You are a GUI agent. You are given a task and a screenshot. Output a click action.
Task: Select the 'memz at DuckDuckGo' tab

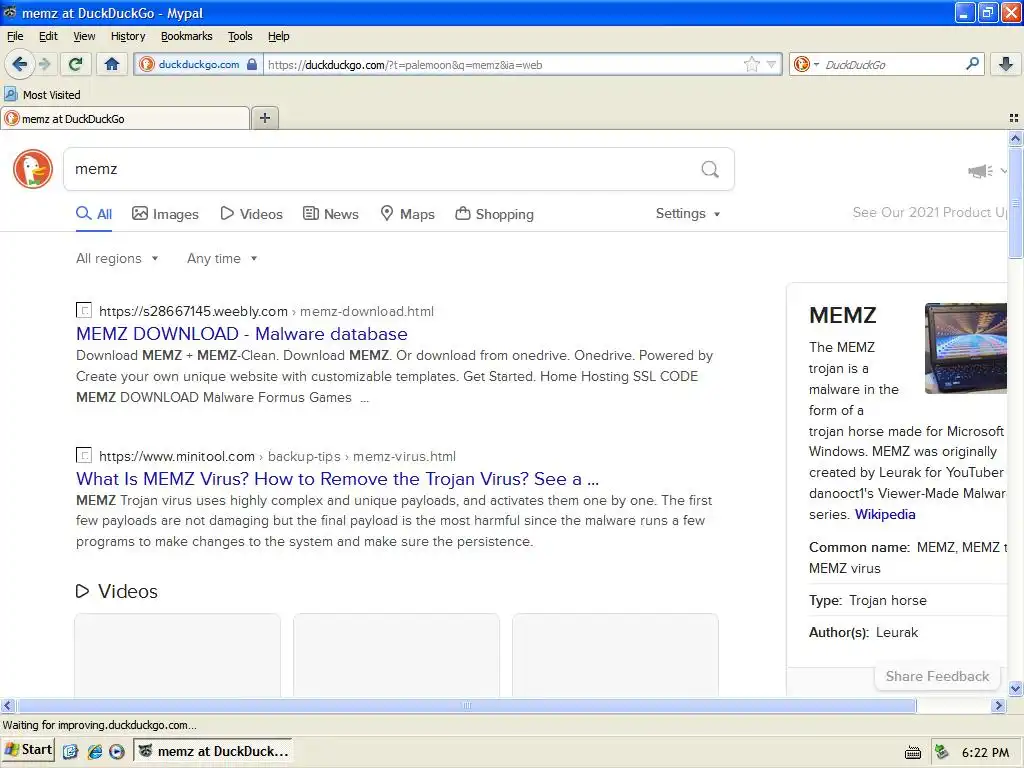coord(125,118)
